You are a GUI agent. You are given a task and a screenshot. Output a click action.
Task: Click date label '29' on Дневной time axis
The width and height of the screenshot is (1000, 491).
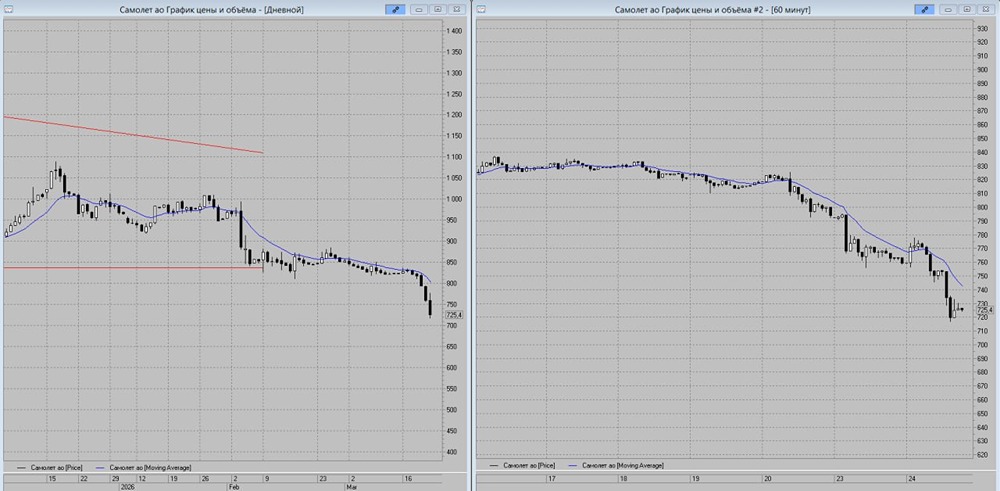coord(116,478)
